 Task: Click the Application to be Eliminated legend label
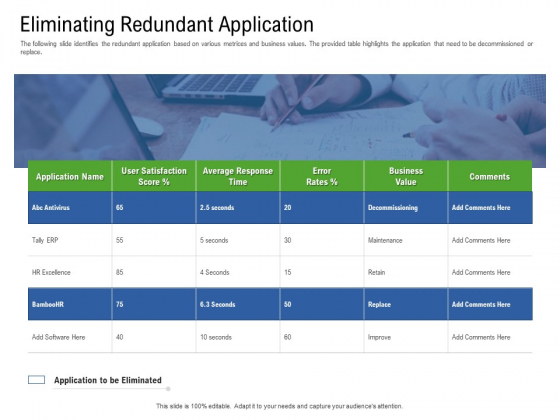click(x=108, y=380)
